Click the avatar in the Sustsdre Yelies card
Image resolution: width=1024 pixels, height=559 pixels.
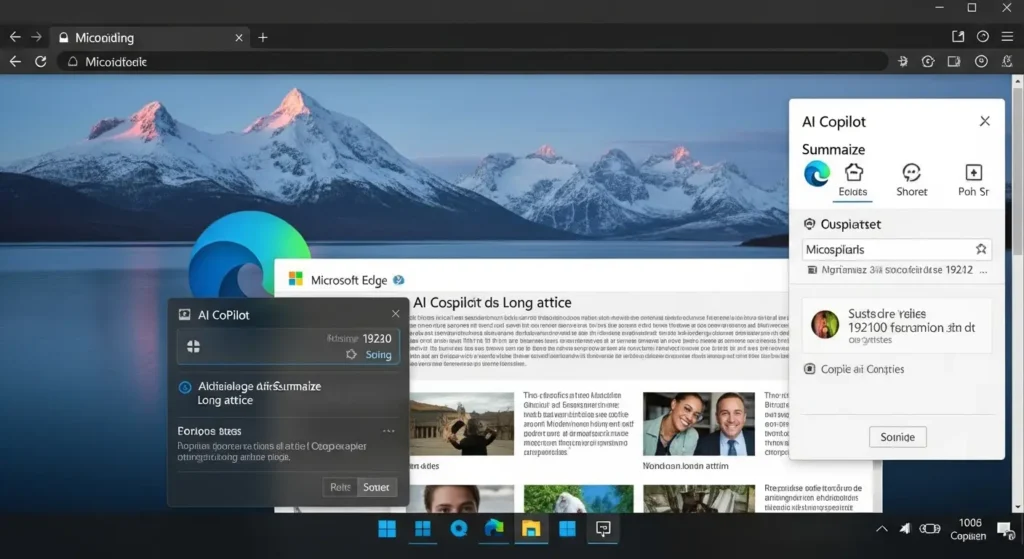pyautogui.click(x=825, y=324)
